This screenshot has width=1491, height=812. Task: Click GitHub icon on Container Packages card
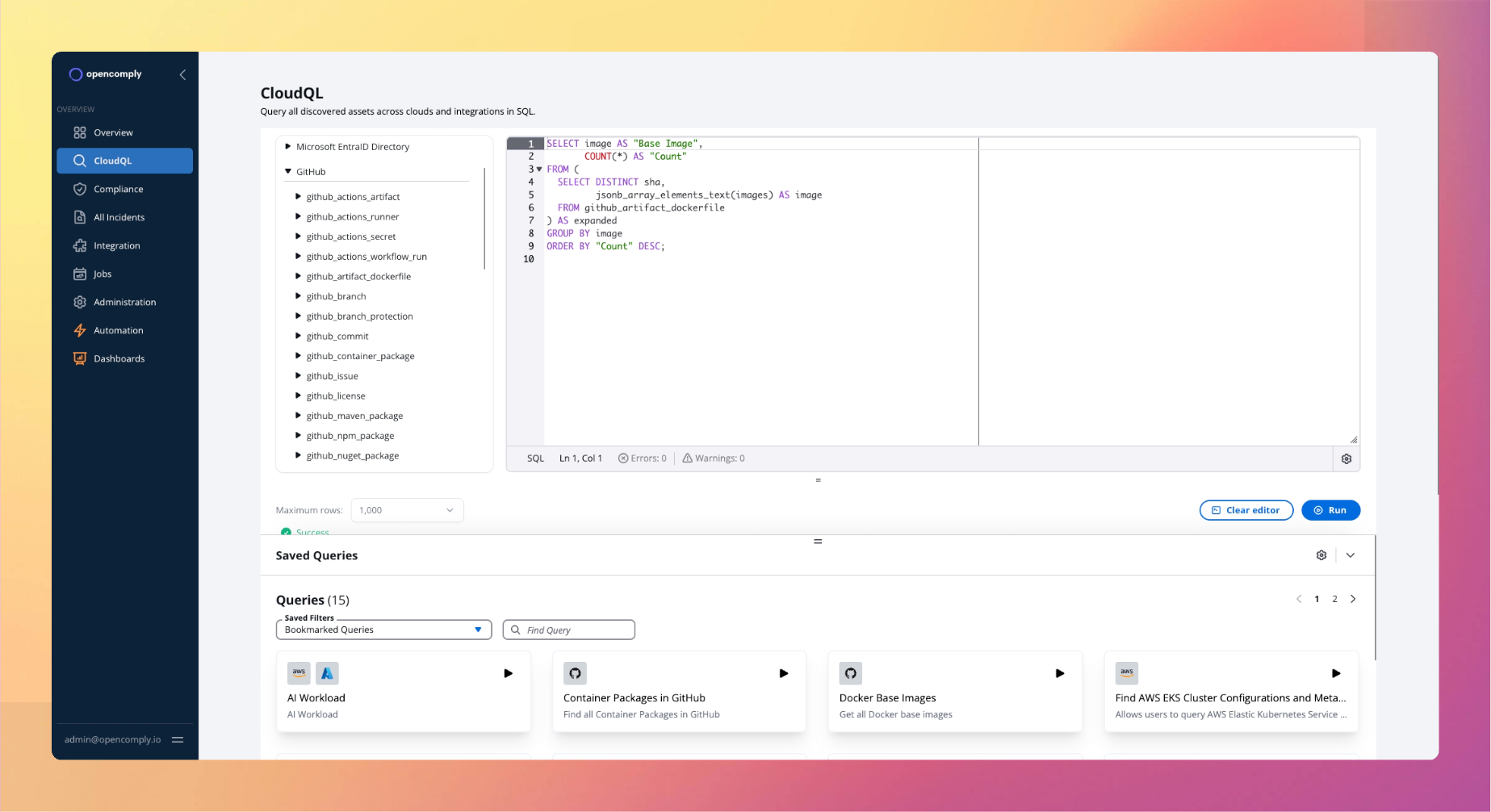coord(575,673)
